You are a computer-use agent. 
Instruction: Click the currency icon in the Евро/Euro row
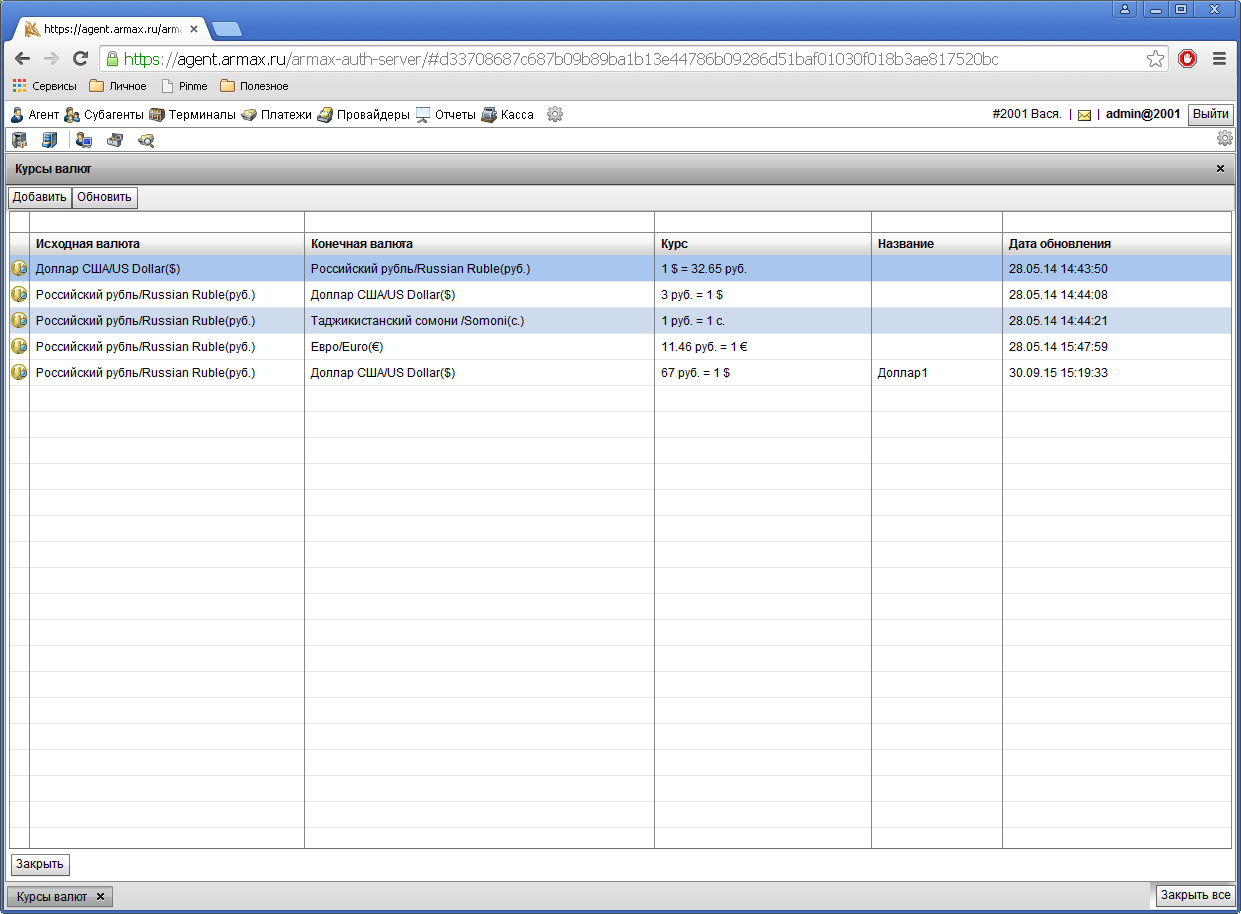click(x=19, y=347)
